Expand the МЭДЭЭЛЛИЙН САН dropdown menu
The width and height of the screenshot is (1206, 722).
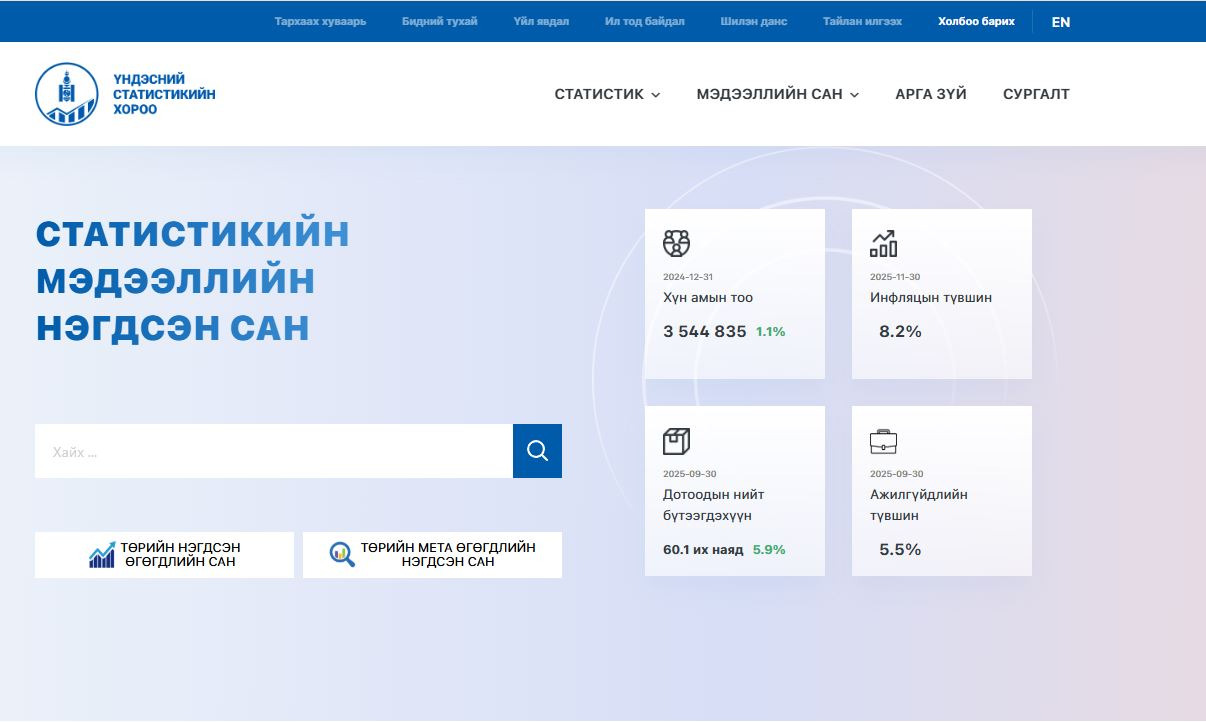coord(777,94)
